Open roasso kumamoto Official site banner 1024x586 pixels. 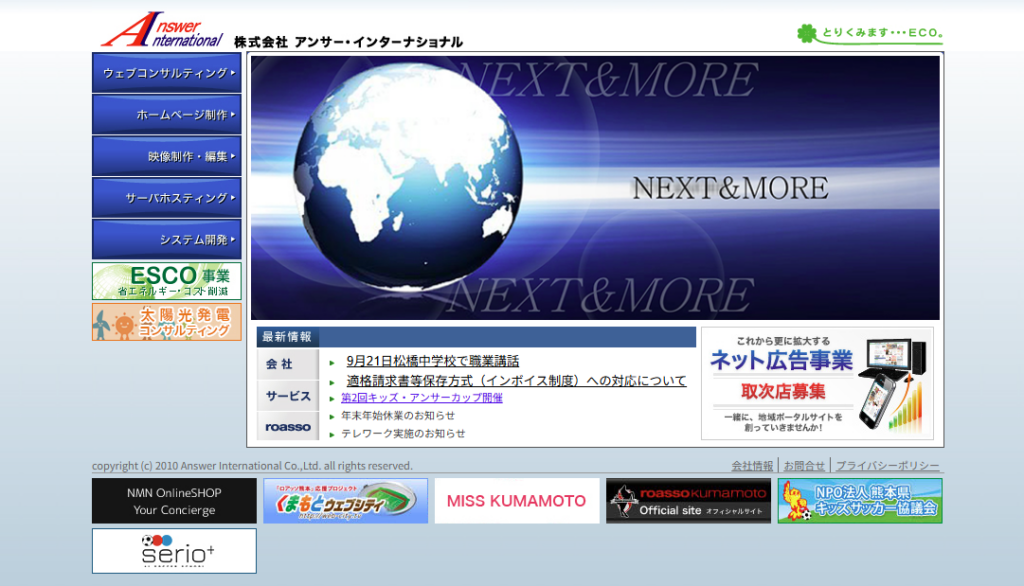(688, 500)
